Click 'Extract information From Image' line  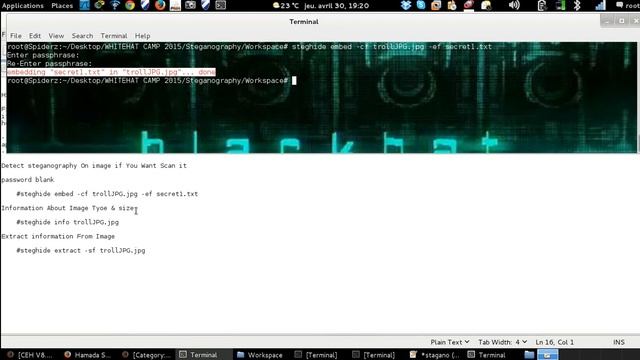58,236
